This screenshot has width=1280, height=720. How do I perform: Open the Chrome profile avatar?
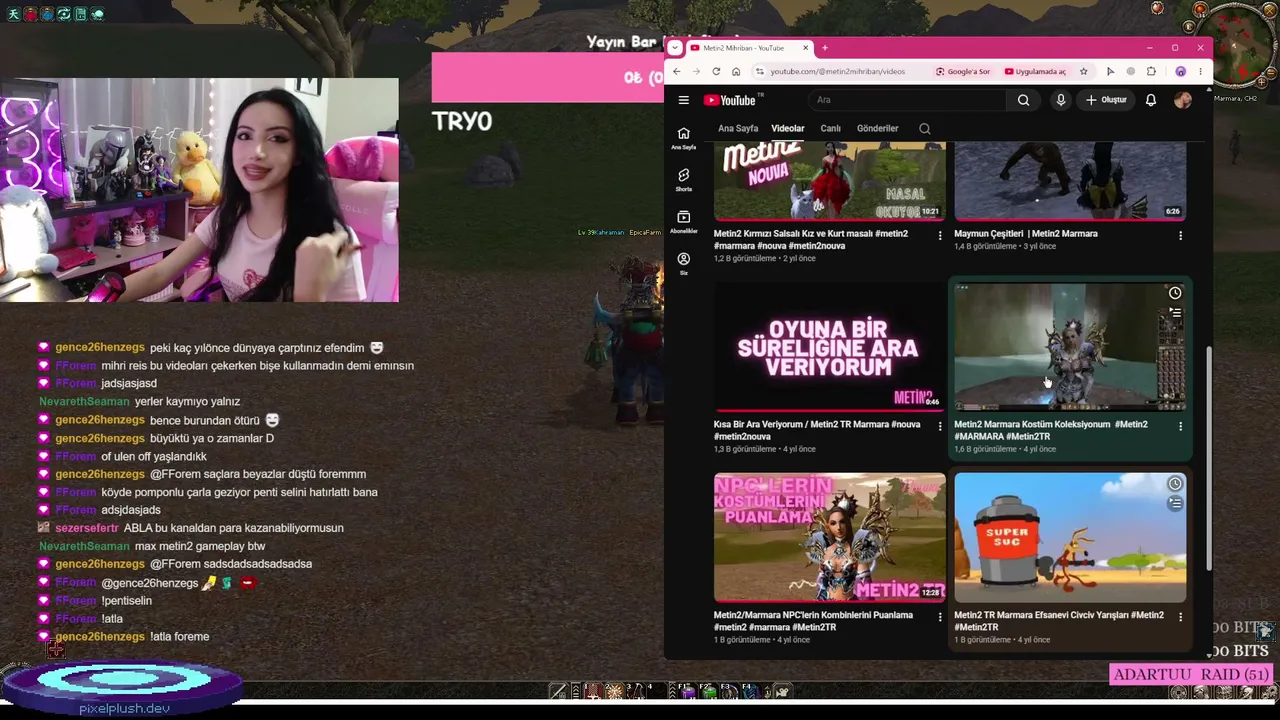(1181, 71)
